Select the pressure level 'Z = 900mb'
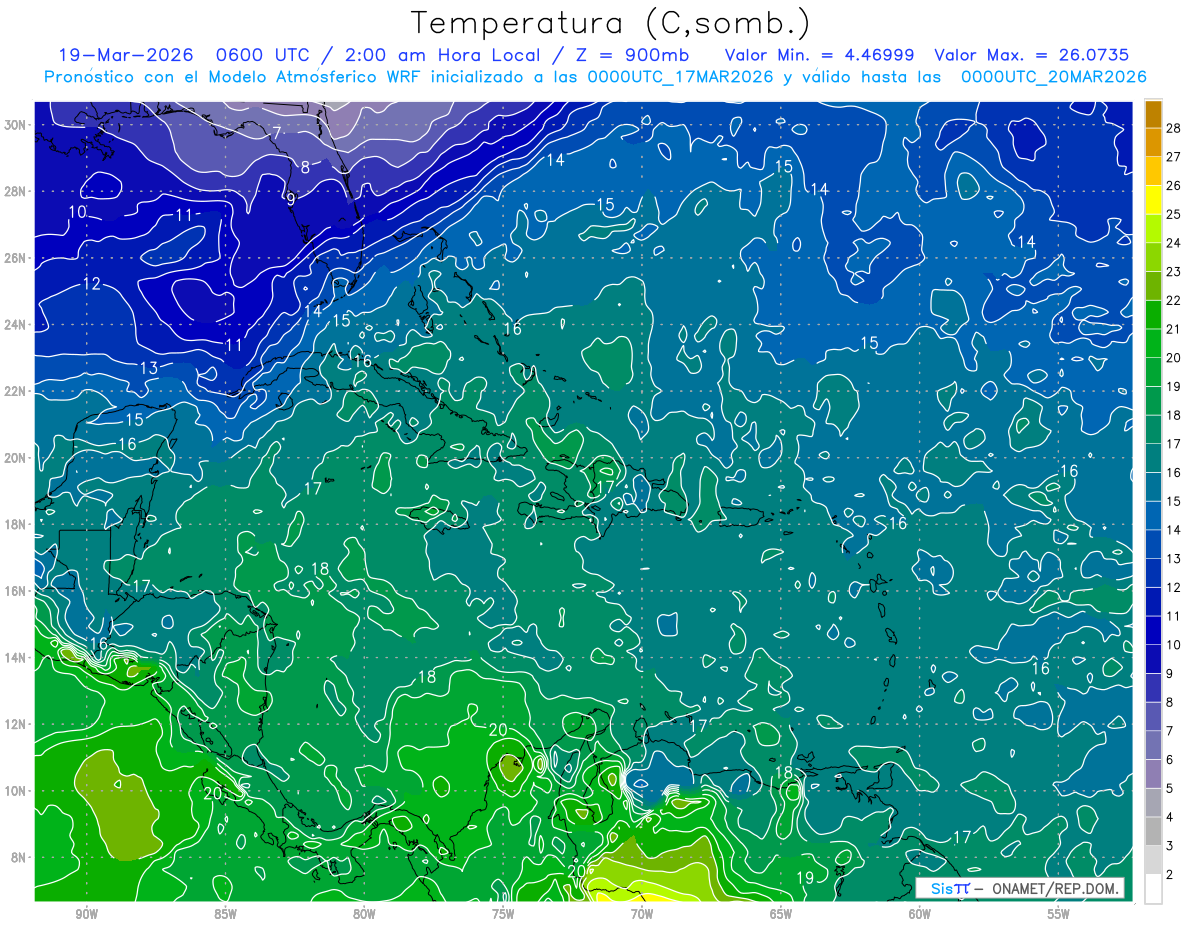 (626, 55)
